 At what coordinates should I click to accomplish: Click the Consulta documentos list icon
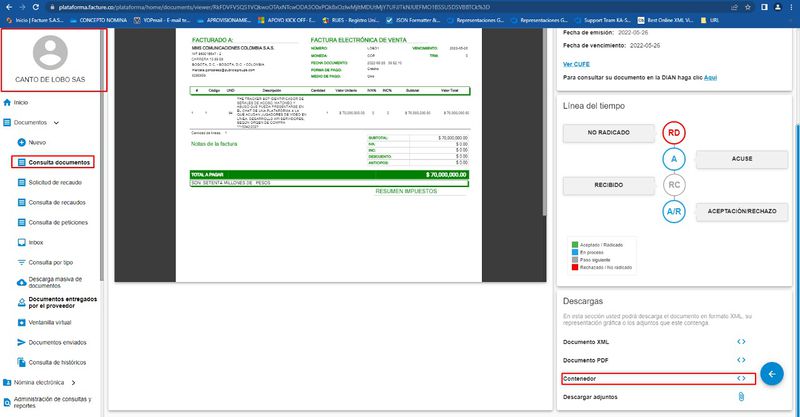point(21,162)
